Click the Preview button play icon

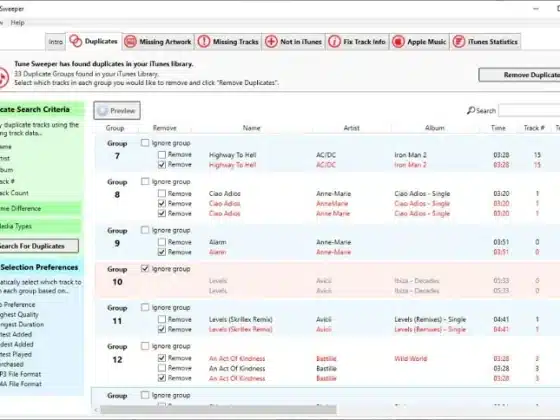point(102,111)
